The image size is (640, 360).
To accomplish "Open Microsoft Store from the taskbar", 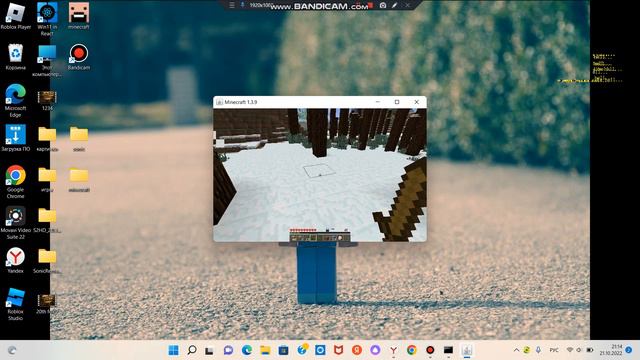I will (x=283, y=350).
